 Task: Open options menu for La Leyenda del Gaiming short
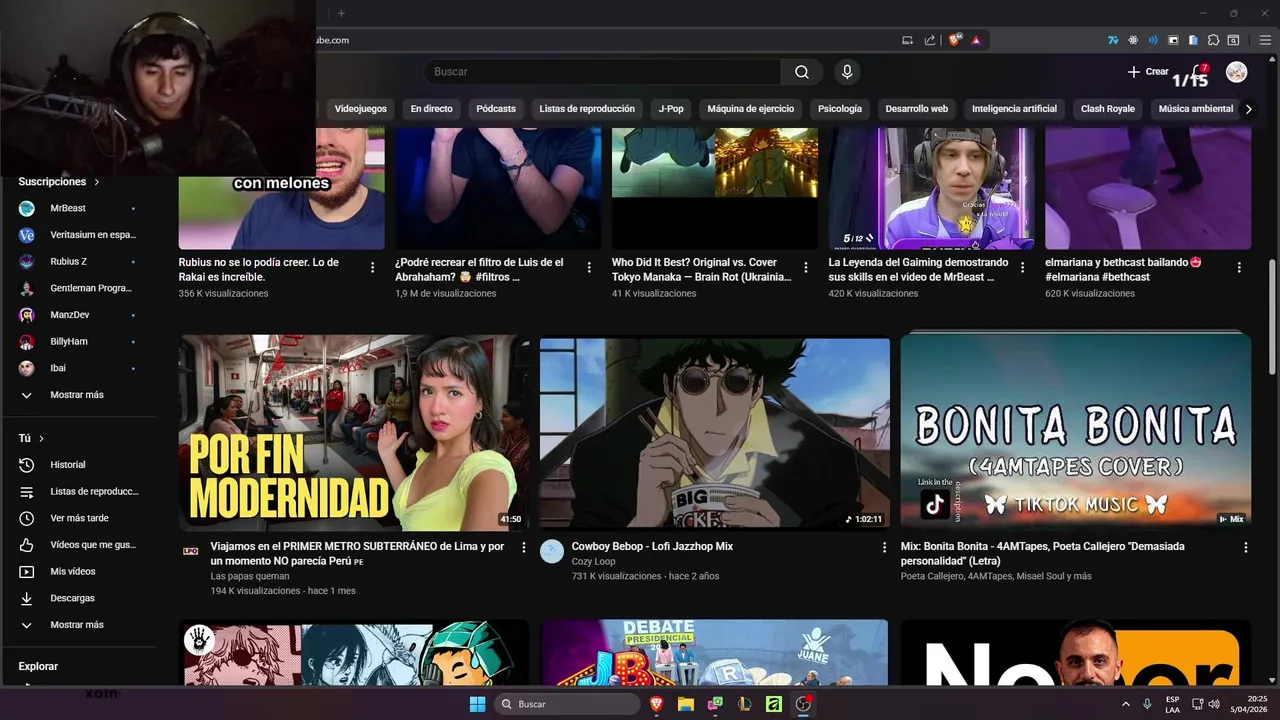coord(1022,268)
